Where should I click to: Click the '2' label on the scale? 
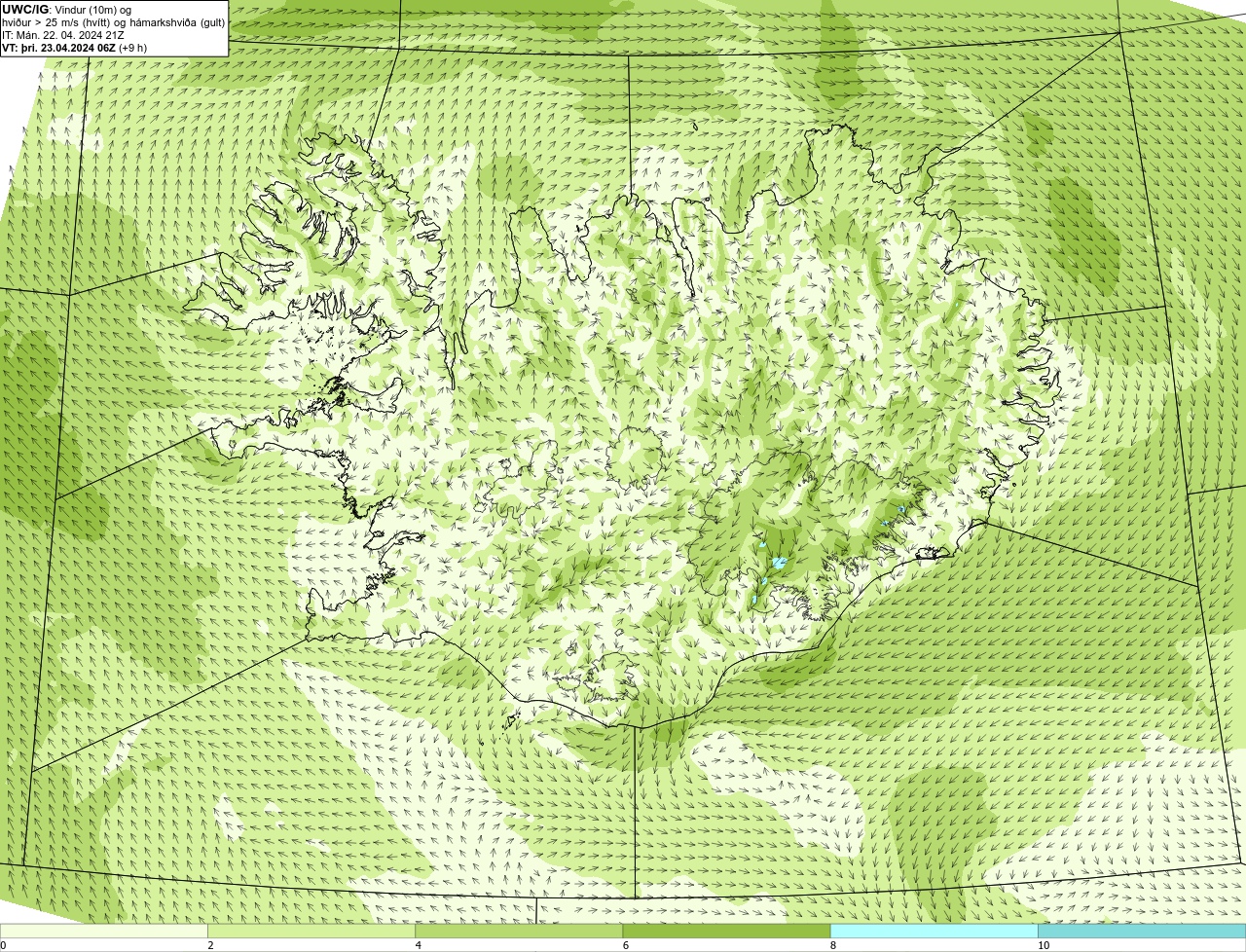click(x=210, y=945)
